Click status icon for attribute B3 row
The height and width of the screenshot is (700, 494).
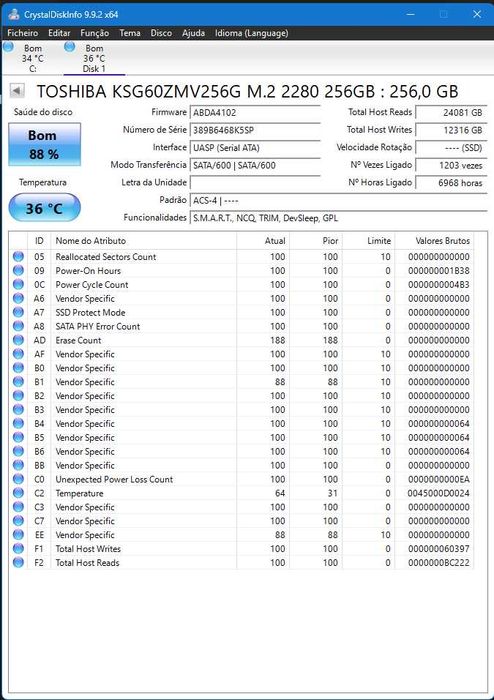coord(18,409)
